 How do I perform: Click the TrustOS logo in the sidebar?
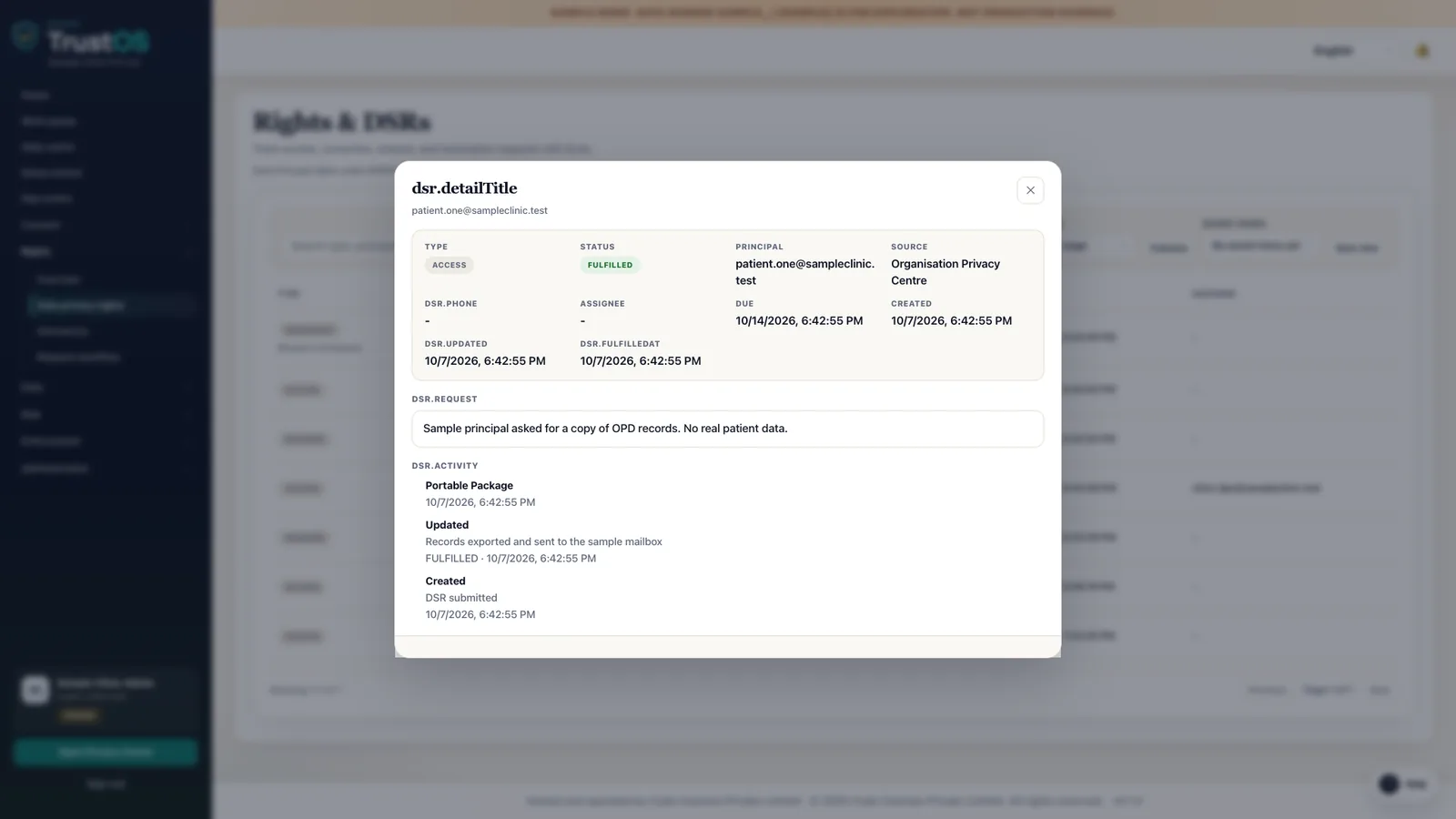[80, 41]
